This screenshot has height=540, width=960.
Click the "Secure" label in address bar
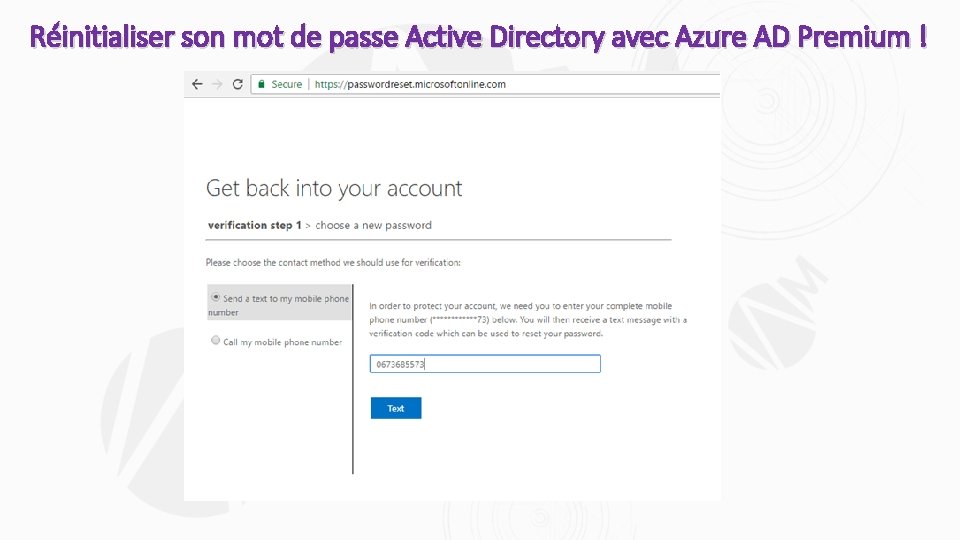(286, 85)
